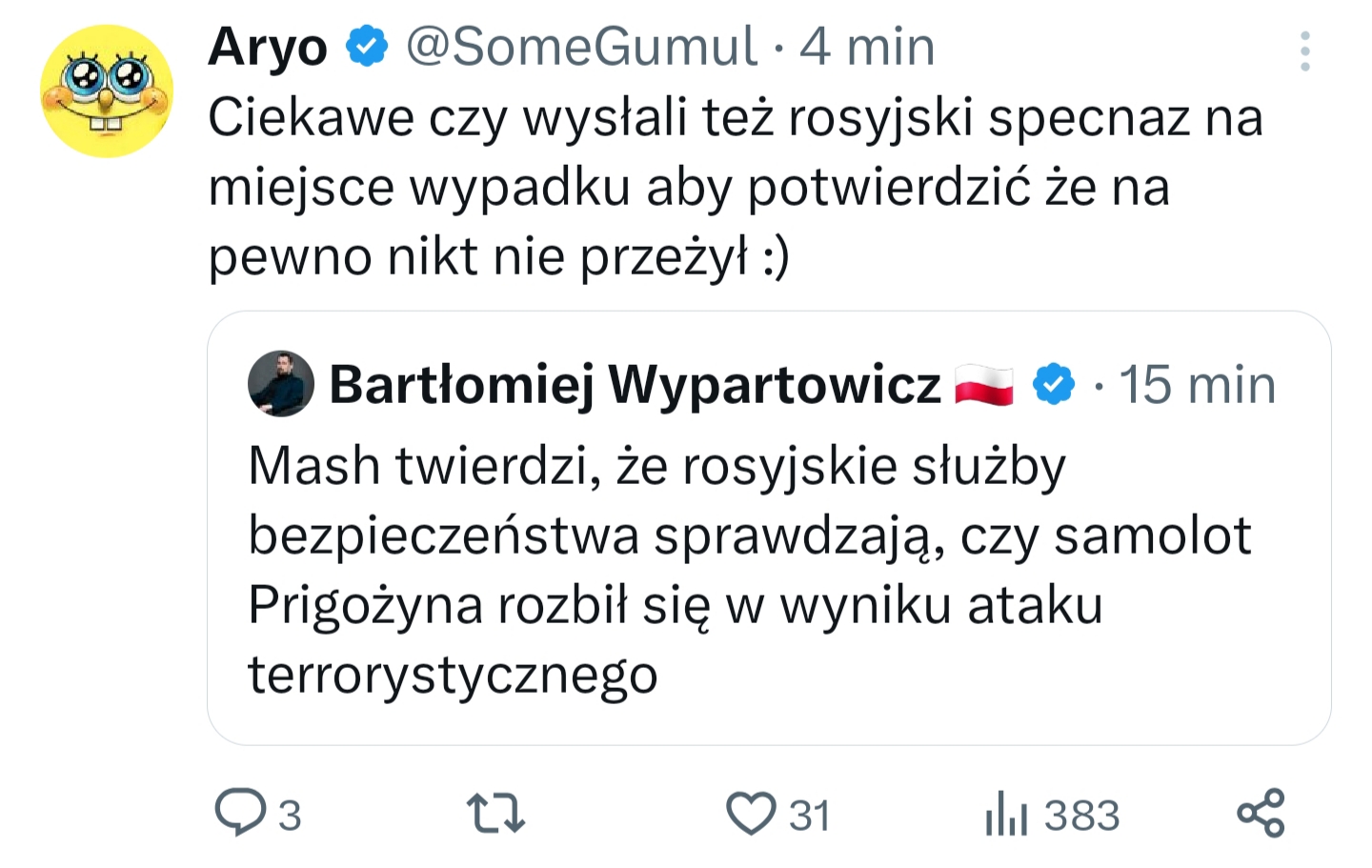Click the Bartłomiej Wypartowicz name
The width and height of the screenshot is (1372, 868).
tap(635, 385)
